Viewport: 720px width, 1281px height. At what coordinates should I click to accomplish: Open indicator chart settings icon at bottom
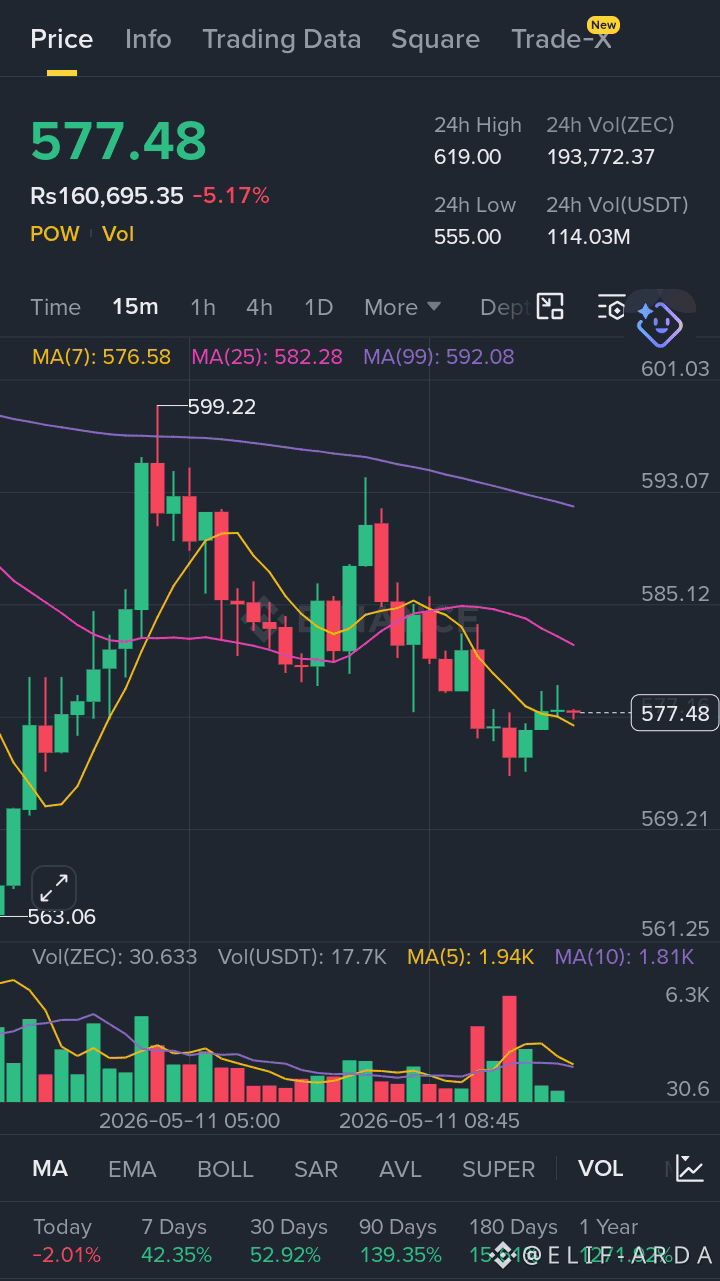[x=690, y=1168]
